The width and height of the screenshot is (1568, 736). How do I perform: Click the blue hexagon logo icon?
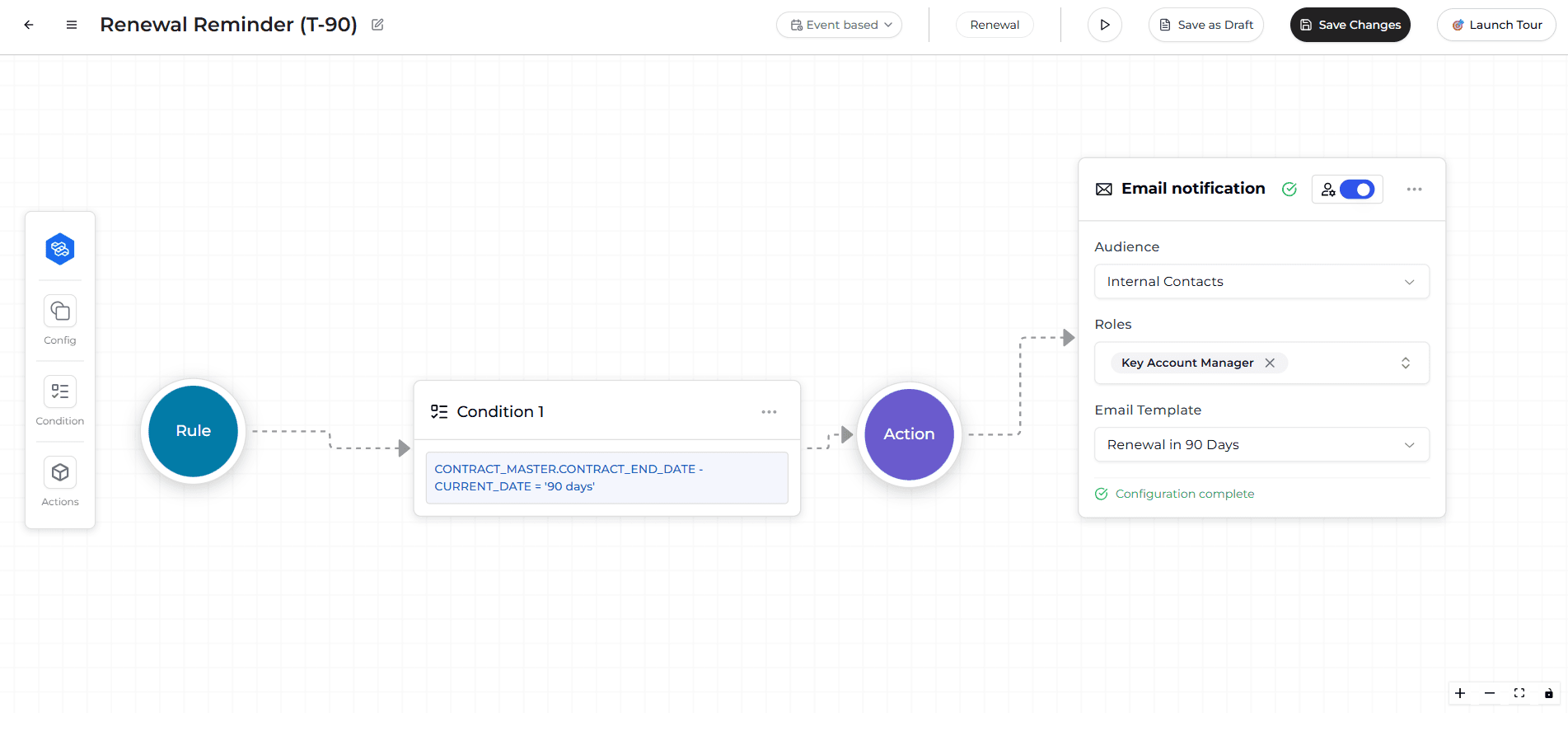pos(60,249)
